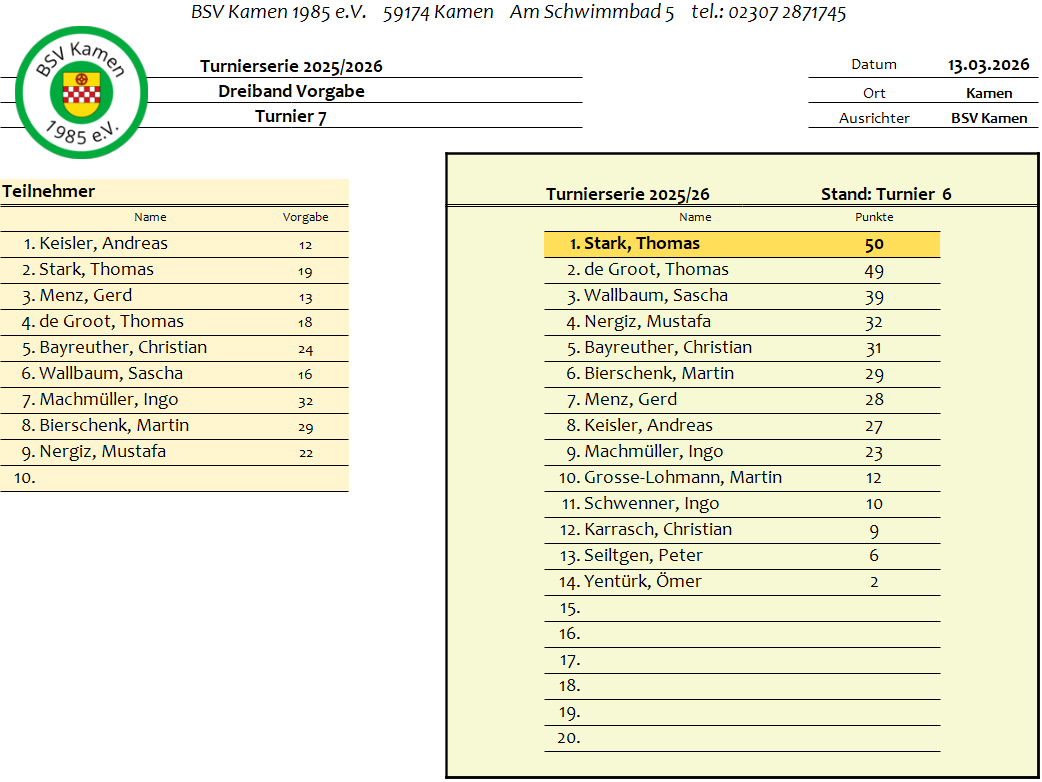The height and width of the screenshot is (782, 1042).
Task: Click Vorgabe value 32 for Machmüller
Action: [x=305, y=400]
